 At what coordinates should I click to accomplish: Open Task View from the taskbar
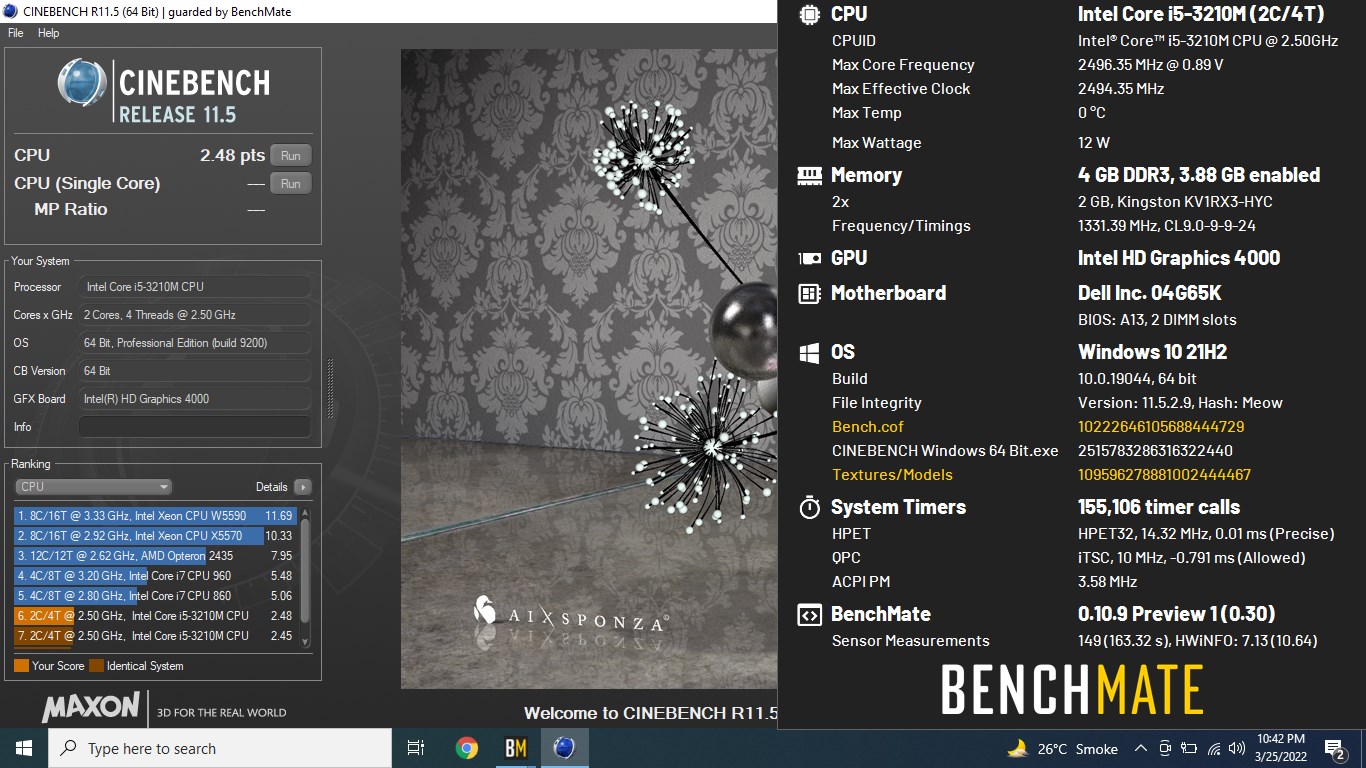[x=417, y=748]
